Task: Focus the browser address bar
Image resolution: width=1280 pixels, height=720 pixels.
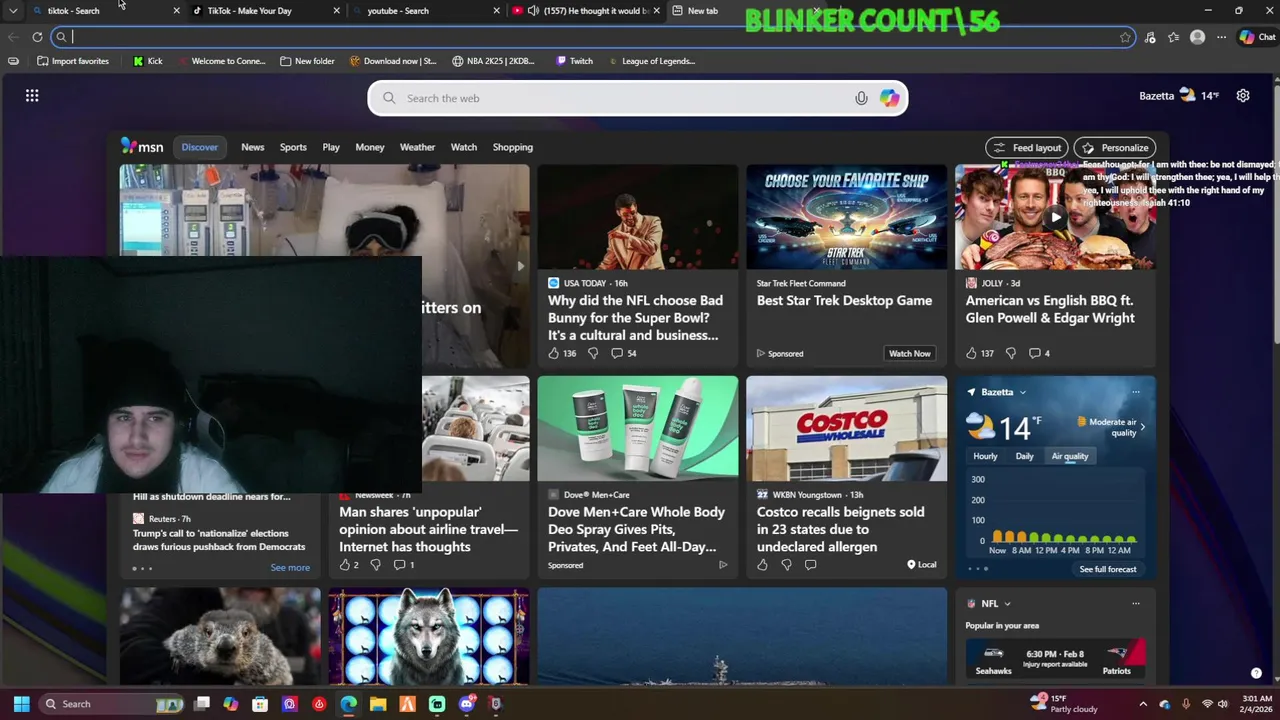Action: 595,37
